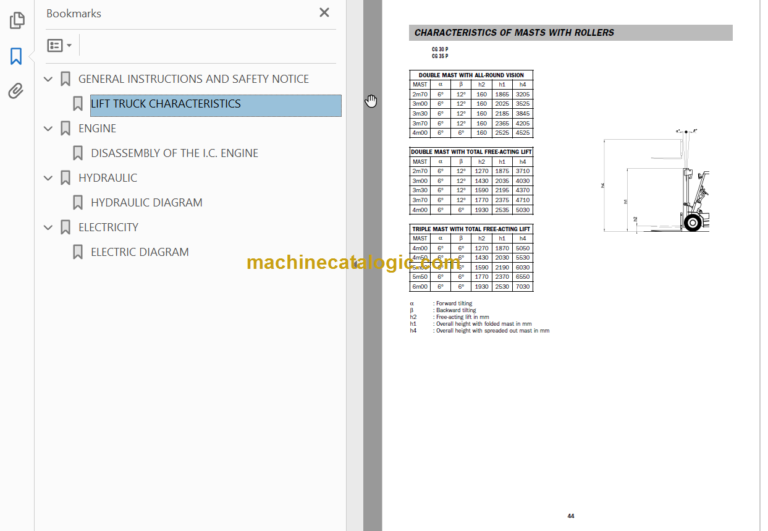Click 'Overall height with folded mast' legend

pyautogui.click(x=484, y=324)
